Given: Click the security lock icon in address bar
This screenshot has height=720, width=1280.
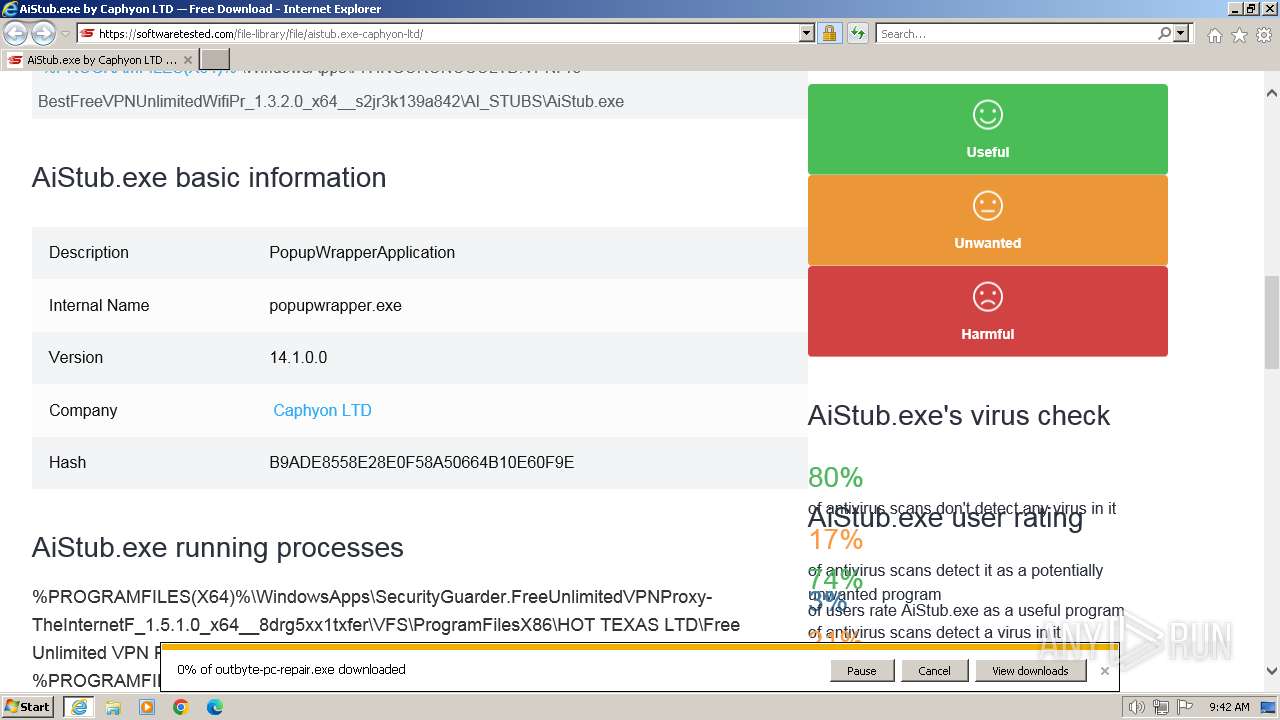Looking at the screenshot, I should [x=829, y=33].
